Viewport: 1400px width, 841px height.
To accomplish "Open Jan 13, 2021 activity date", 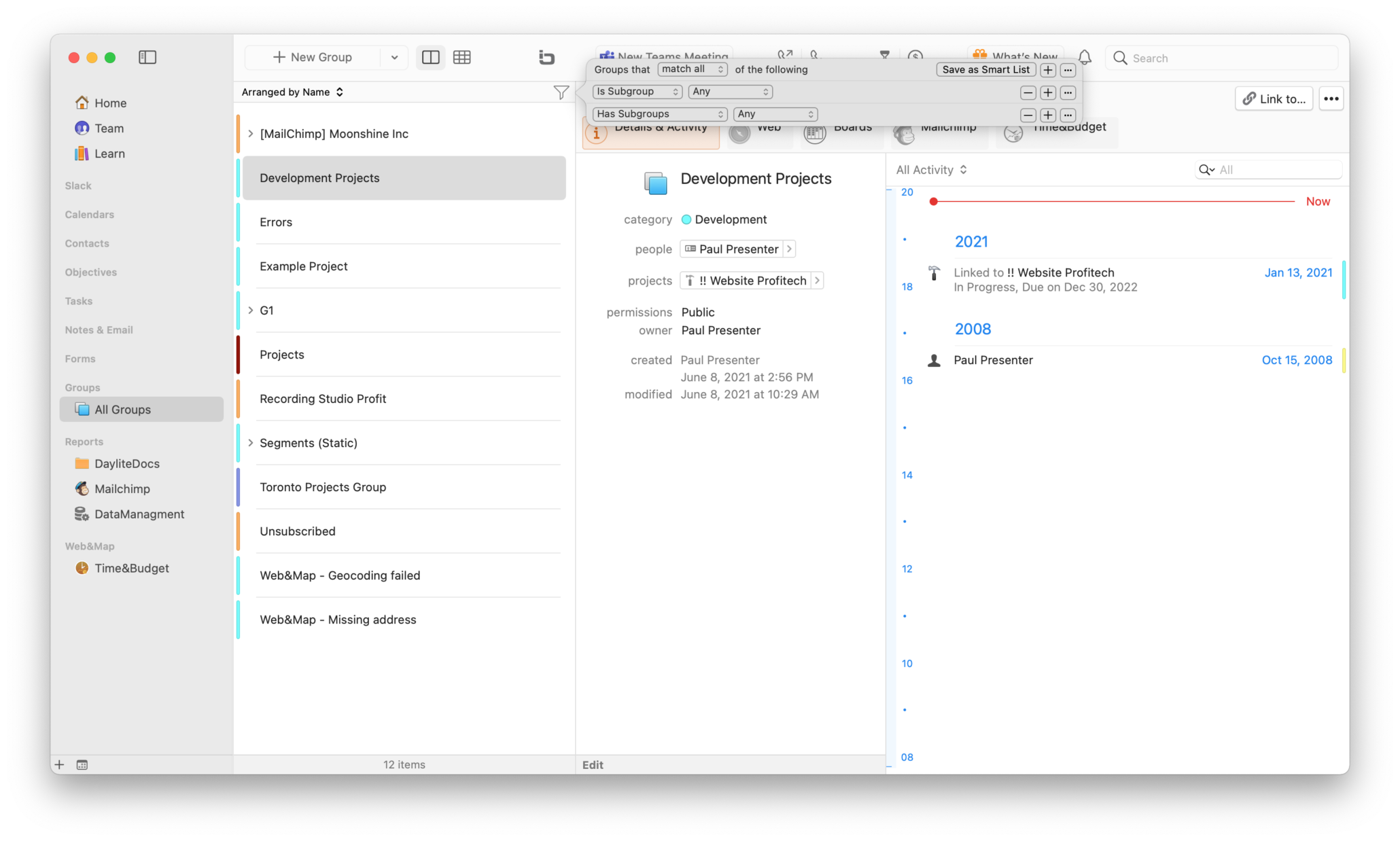I will 1298,272.
